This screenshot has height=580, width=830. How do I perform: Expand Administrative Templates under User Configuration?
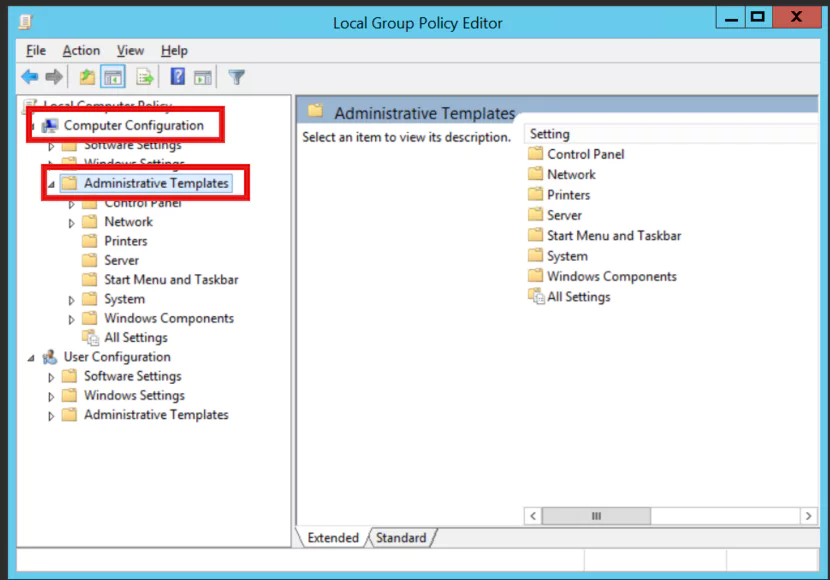click(x=51, y=416)
